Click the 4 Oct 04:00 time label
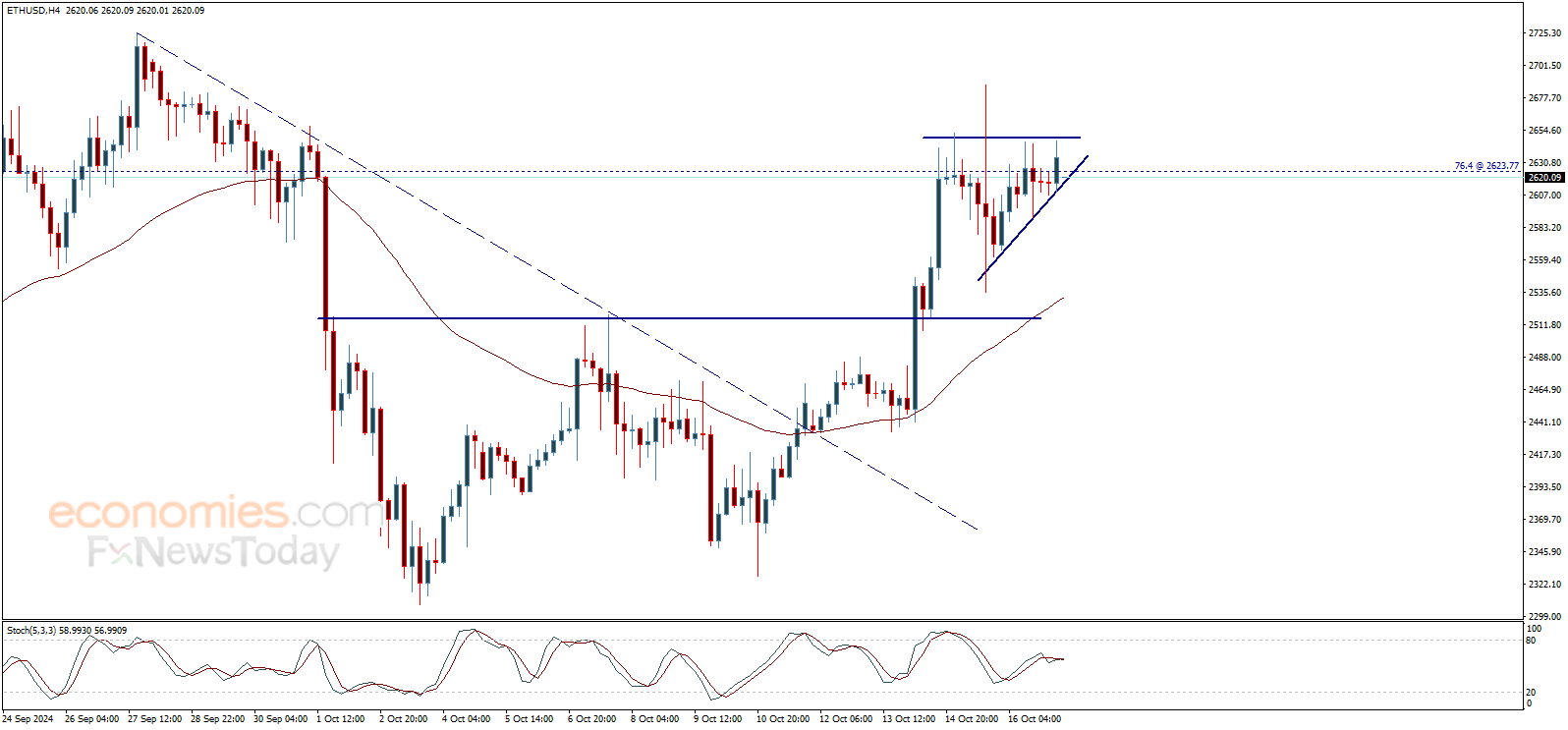Viewport: 1568px width, 730px height. click(467, 719)
